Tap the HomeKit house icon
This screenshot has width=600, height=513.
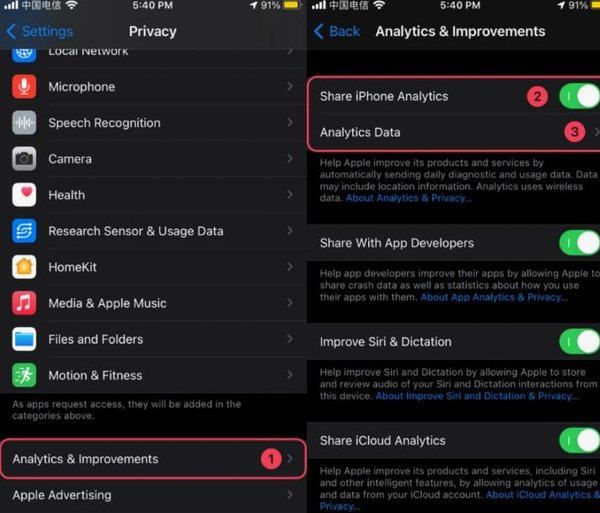click(24, 267)
